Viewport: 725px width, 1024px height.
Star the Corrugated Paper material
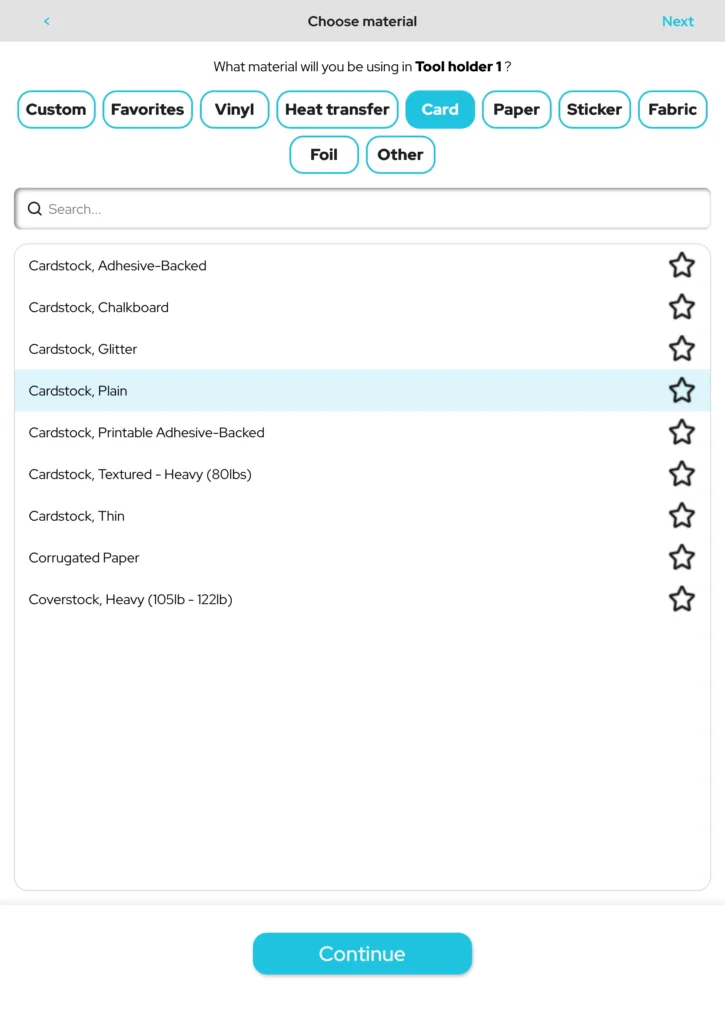click(681, 557)
